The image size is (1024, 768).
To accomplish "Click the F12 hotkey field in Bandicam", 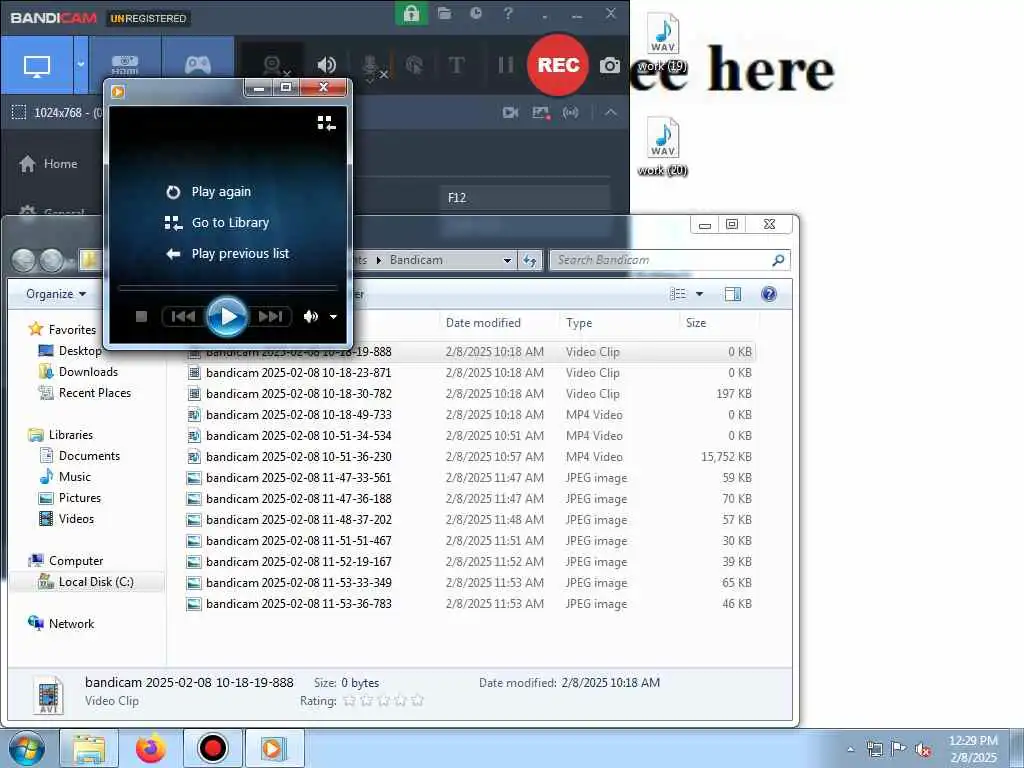I will point(524,197).
